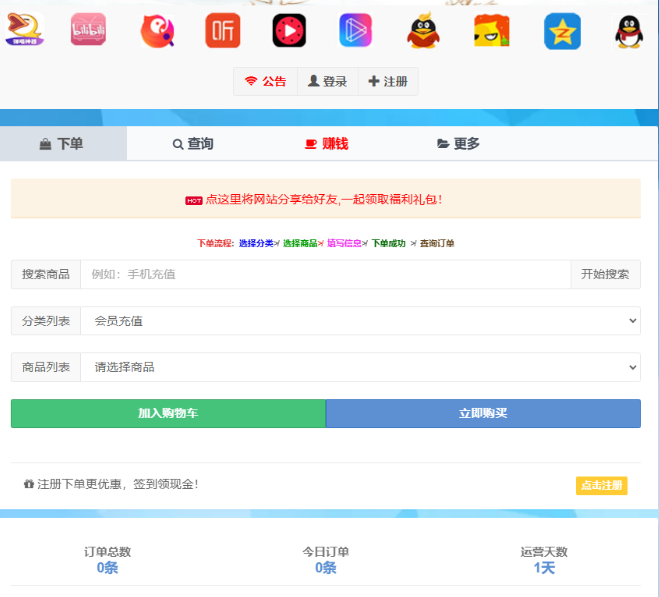Click the black-red play button video icon

click(x=289, y=30)
